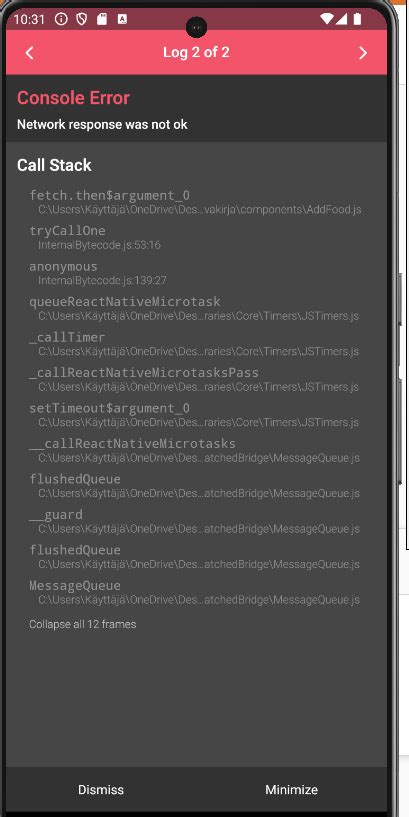Tap the Wi-Fi status bar icon
Screen dimensions: 409x817
pyautogui.click(x=327, y=19)
